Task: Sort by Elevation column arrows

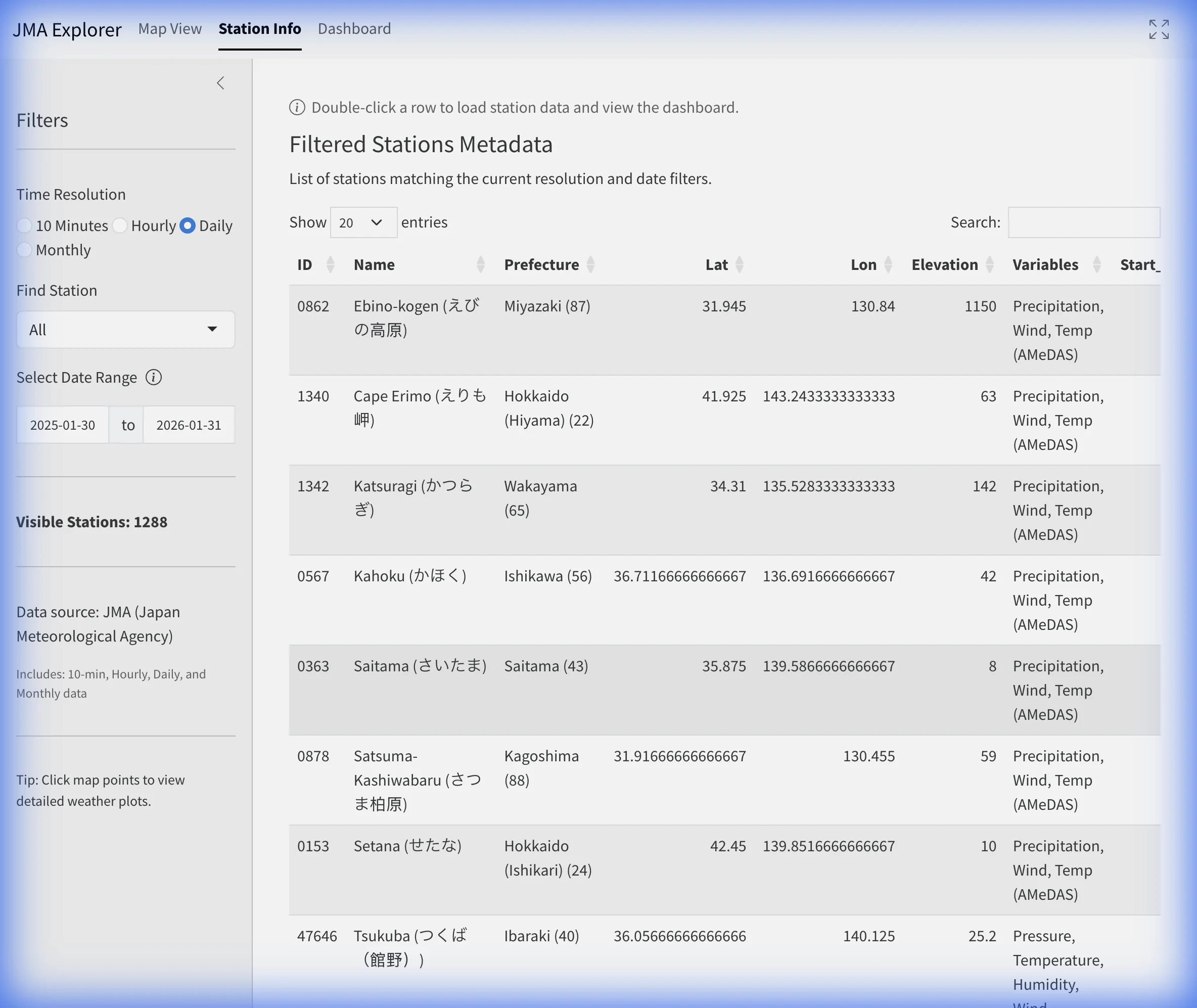Action: point(990,264)
